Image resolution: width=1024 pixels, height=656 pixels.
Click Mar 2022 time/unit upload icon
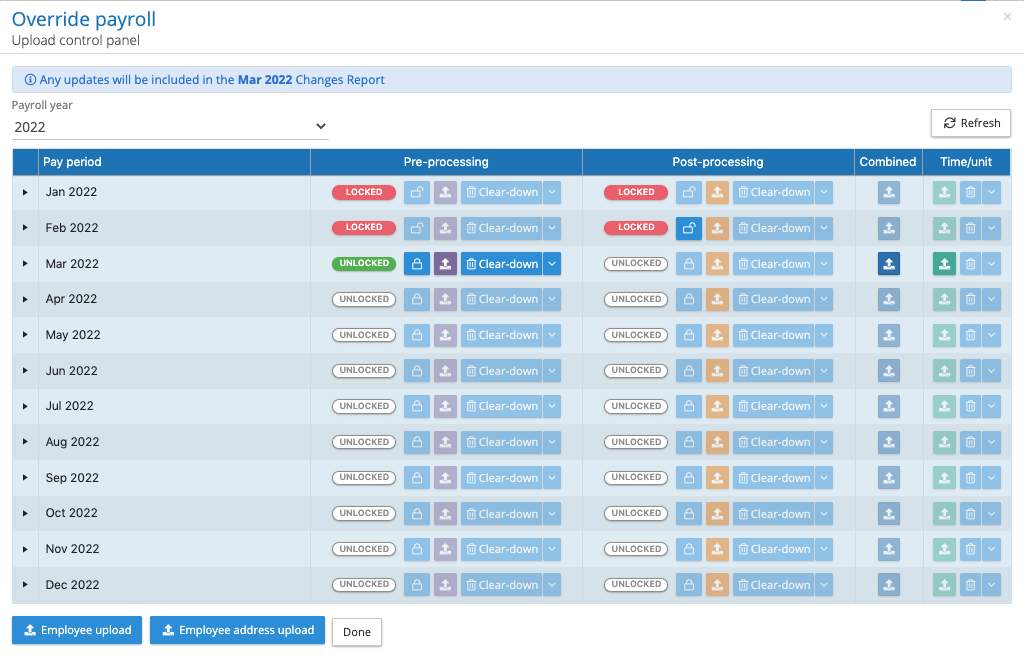click(944, 264)
